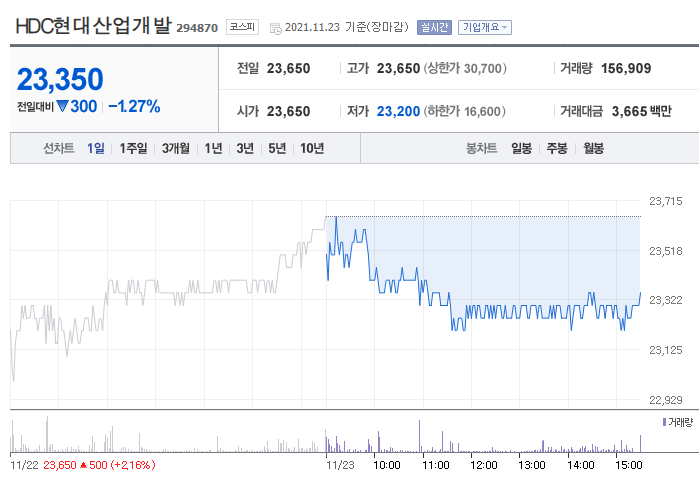This screenshot has height=488, width=699.
Task: Select the 1년 line chart tab
Action: click(x=213, y=148)
